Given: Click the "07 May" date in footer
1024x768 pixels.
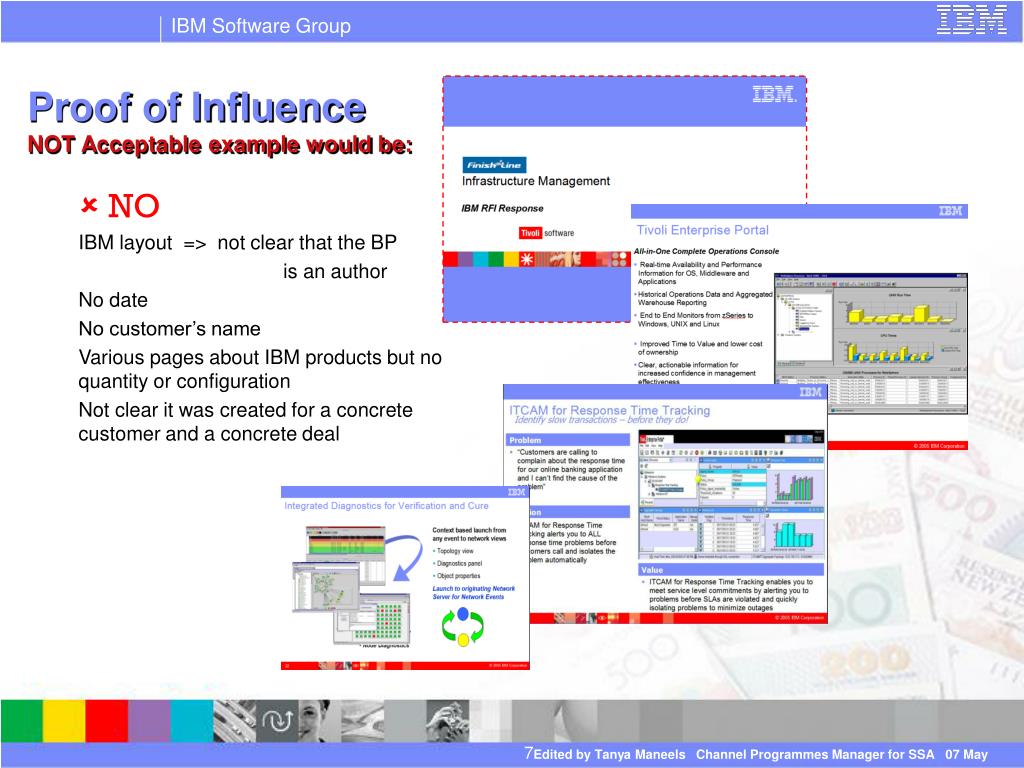Looking at the screenshot, I should pos(967,754).
